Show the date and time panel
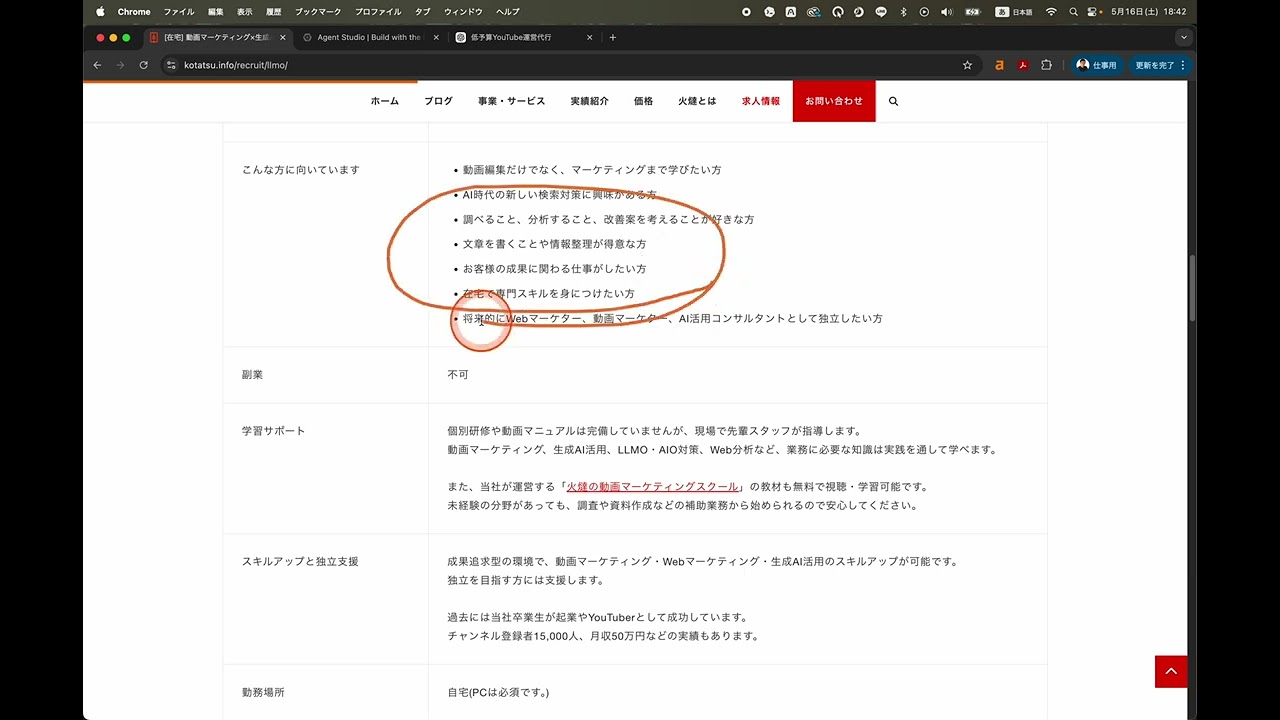The width and height of the screenshot is (1280, 720). 1149,12
